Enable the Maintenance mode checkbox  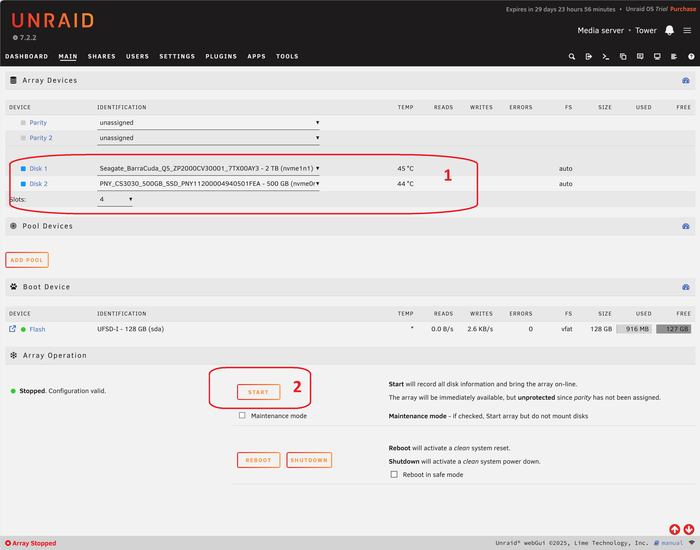242,416
